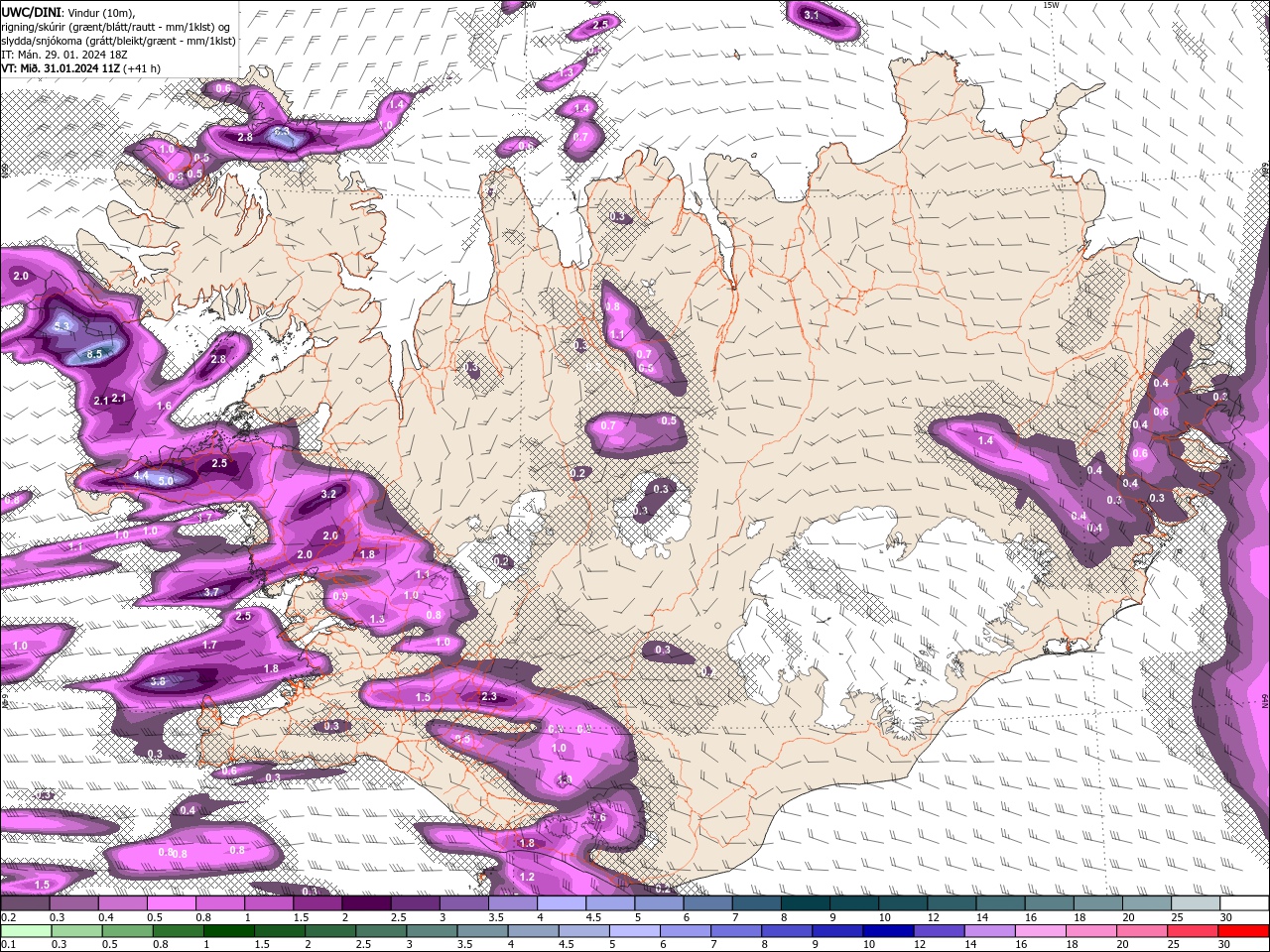
Task: Click the 3.7 value label on the map
Action: pyautogui.click(x=211, y=592)
